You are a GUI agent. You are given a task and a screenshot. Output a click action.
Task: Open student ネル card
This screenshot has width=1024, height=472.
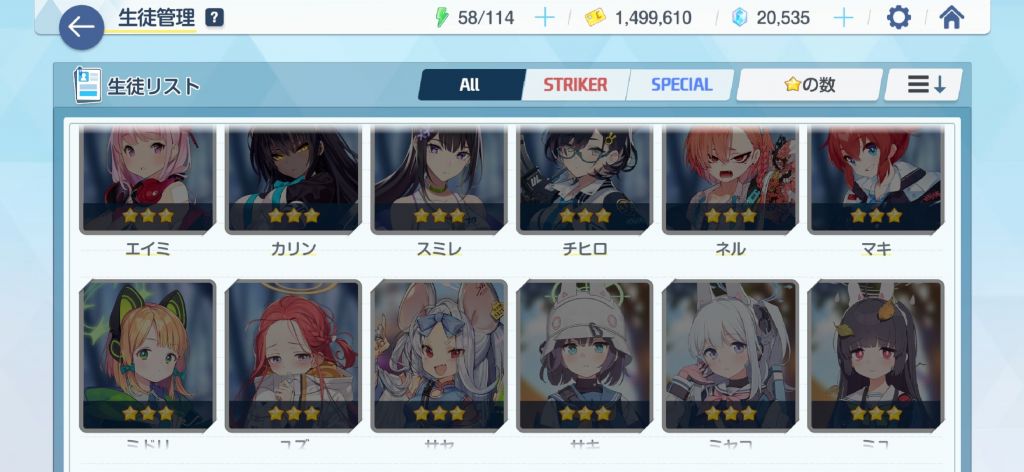(730, 180)
